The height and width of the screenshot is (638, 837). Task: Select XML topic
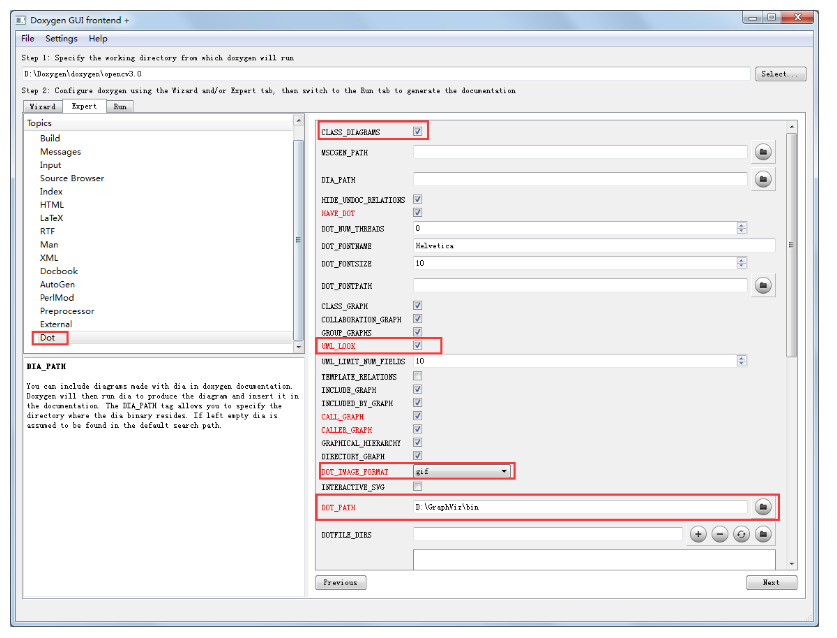pyautogui.click(x=49, y=258)
